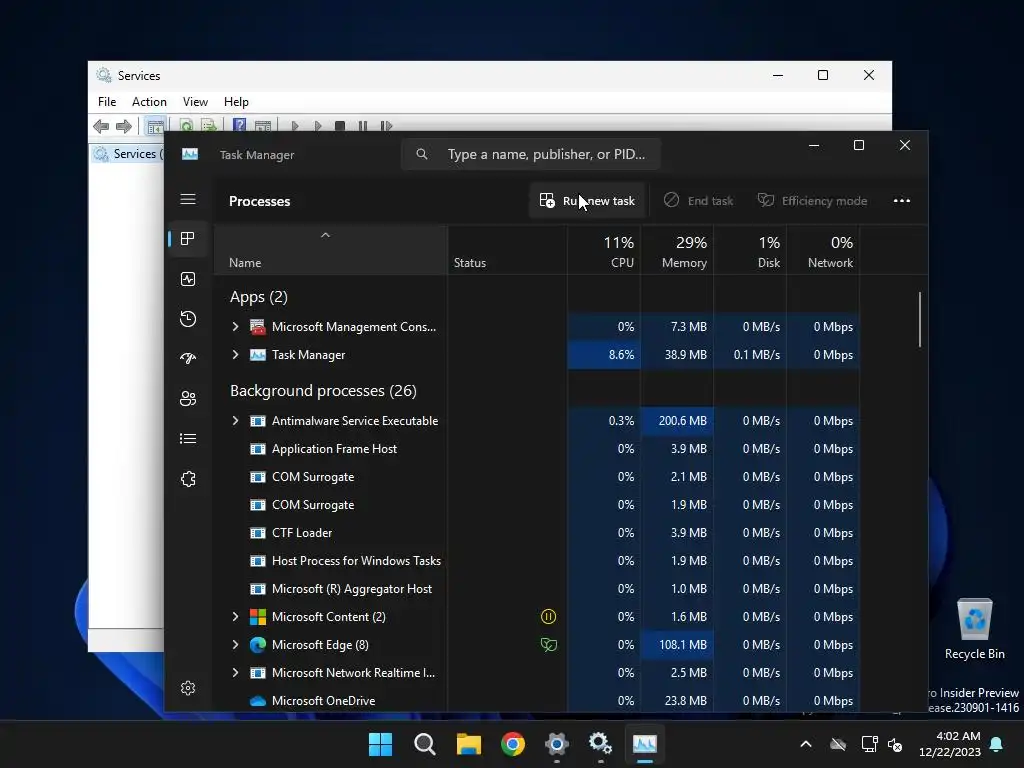Screen dimensions: 1024x768
Task: Click Refresh icon in Services toolbar
Action: (x=186, y=125)
